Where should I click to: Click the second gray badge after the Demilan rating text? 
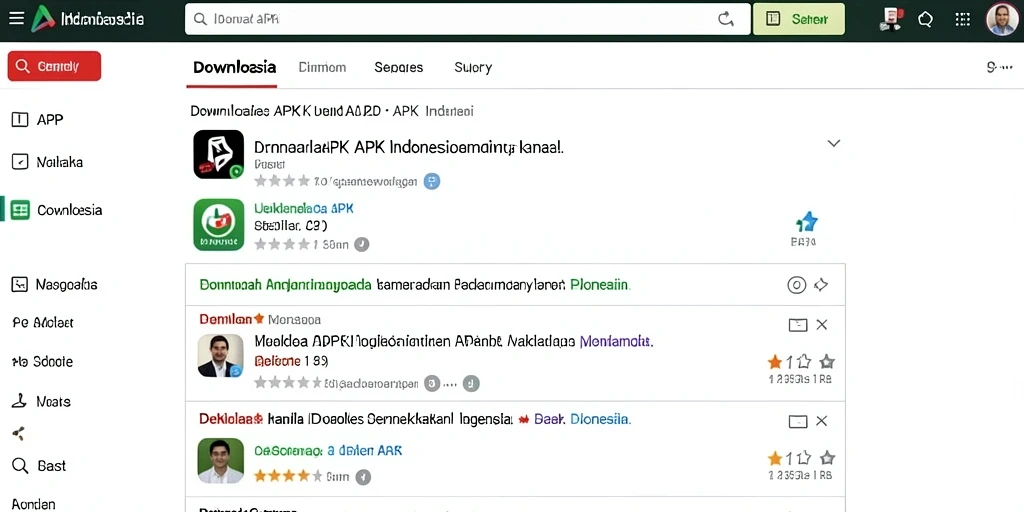[472, 383]
